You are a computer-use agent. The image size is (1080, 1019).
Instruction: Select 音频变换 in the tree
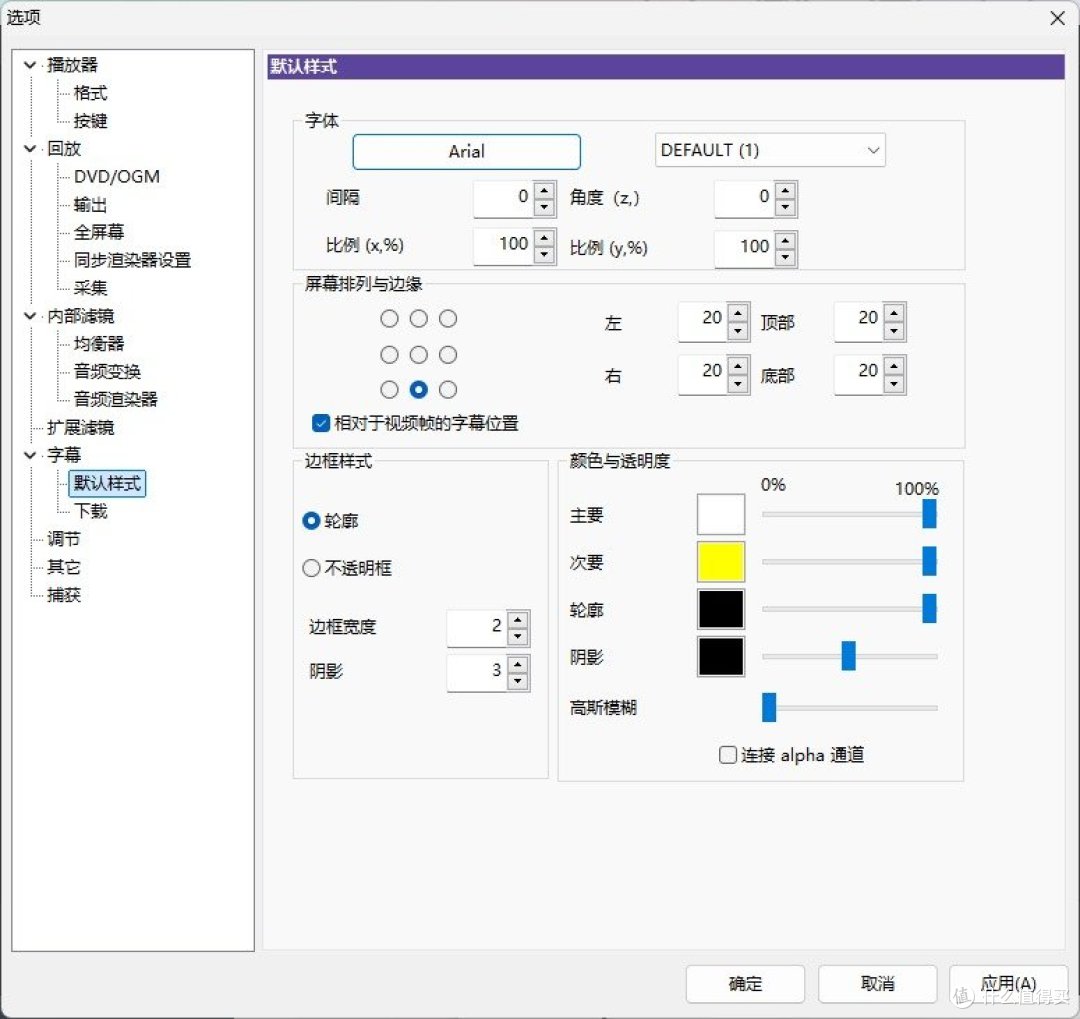(107, 371)
